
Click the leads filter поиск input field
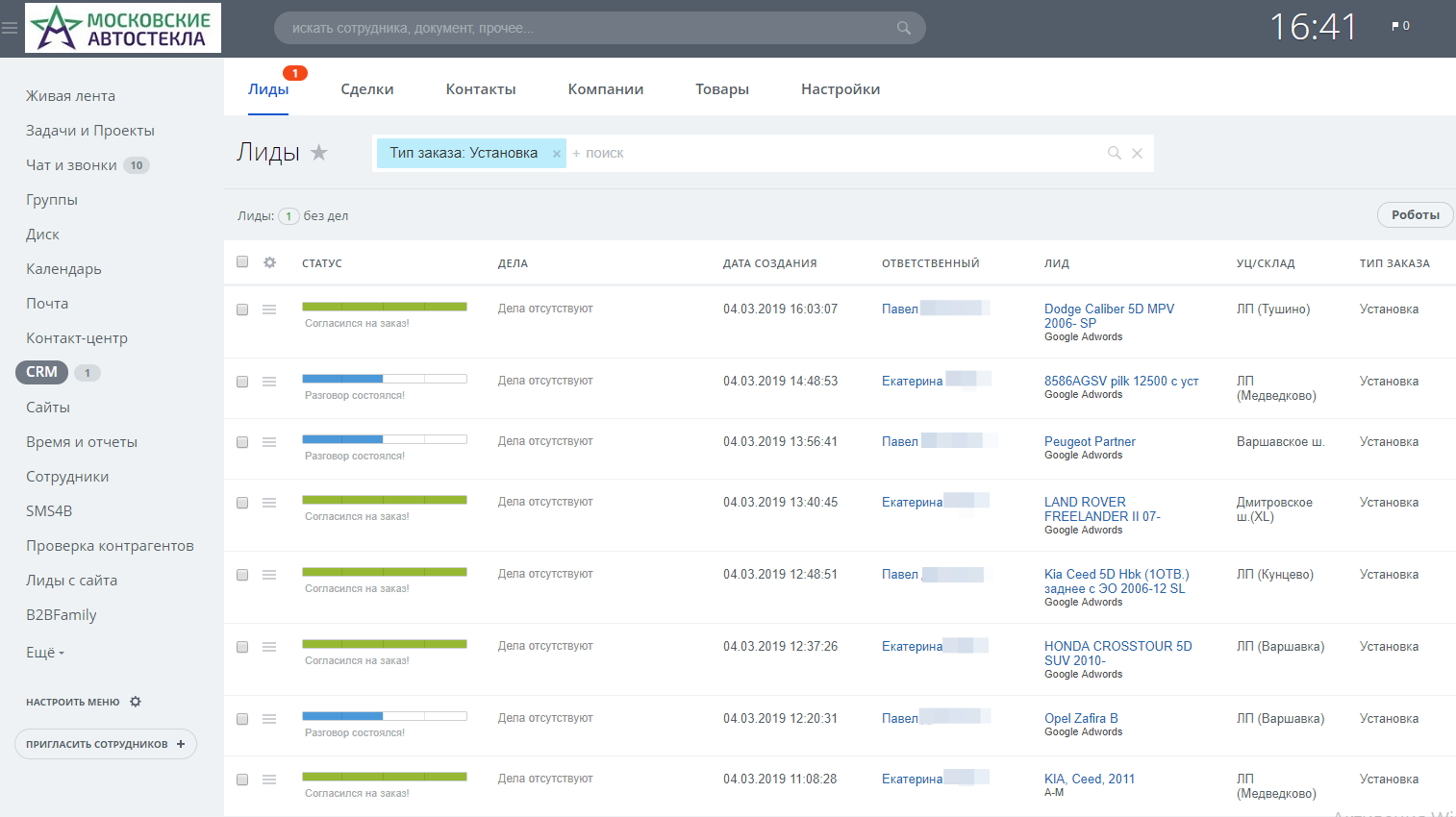click(x=837, y=153)
